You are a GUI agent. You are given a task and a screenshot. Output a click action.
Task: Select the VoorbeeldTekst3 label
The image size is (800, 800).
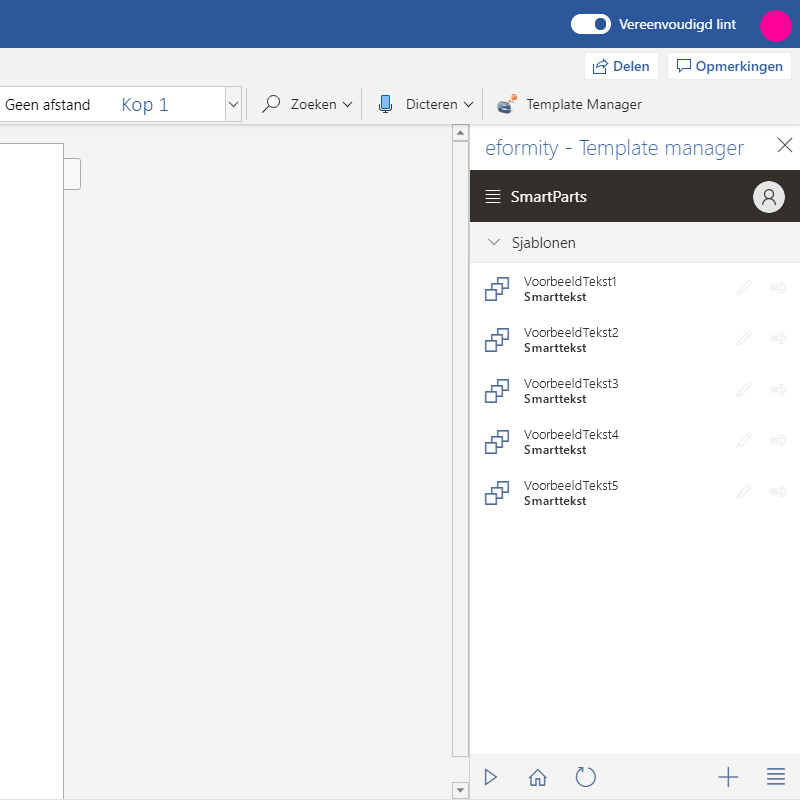[x=571, y=384]
